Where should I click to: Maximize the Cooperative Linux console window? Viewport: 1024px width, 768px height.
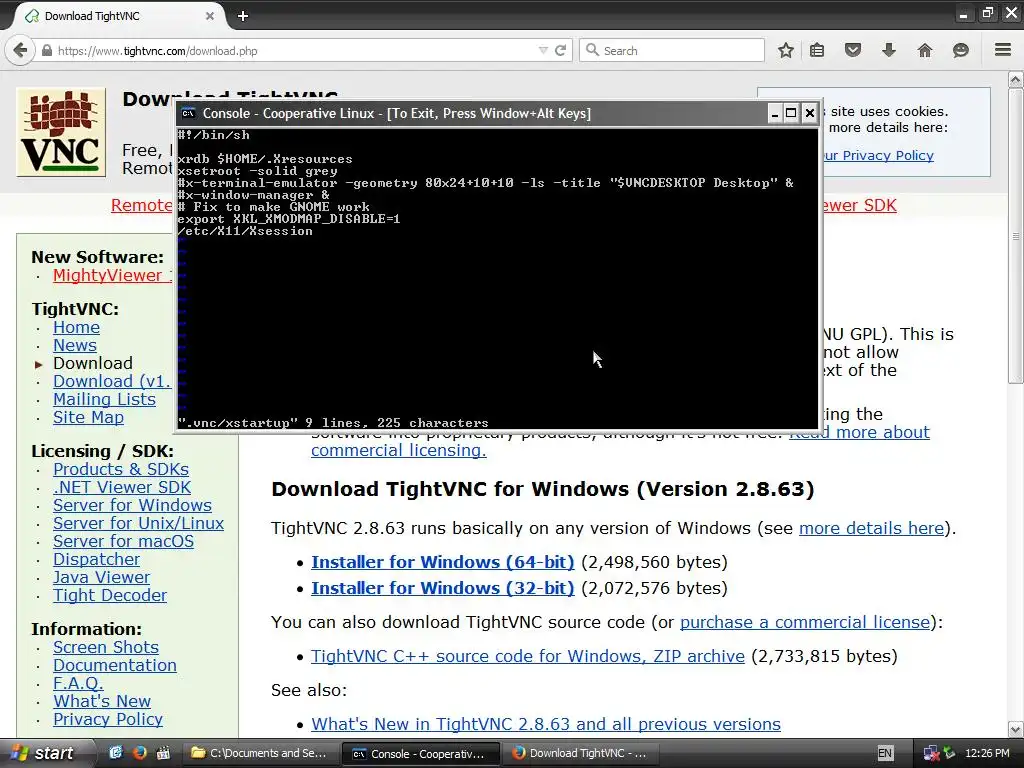pos(791,113)
